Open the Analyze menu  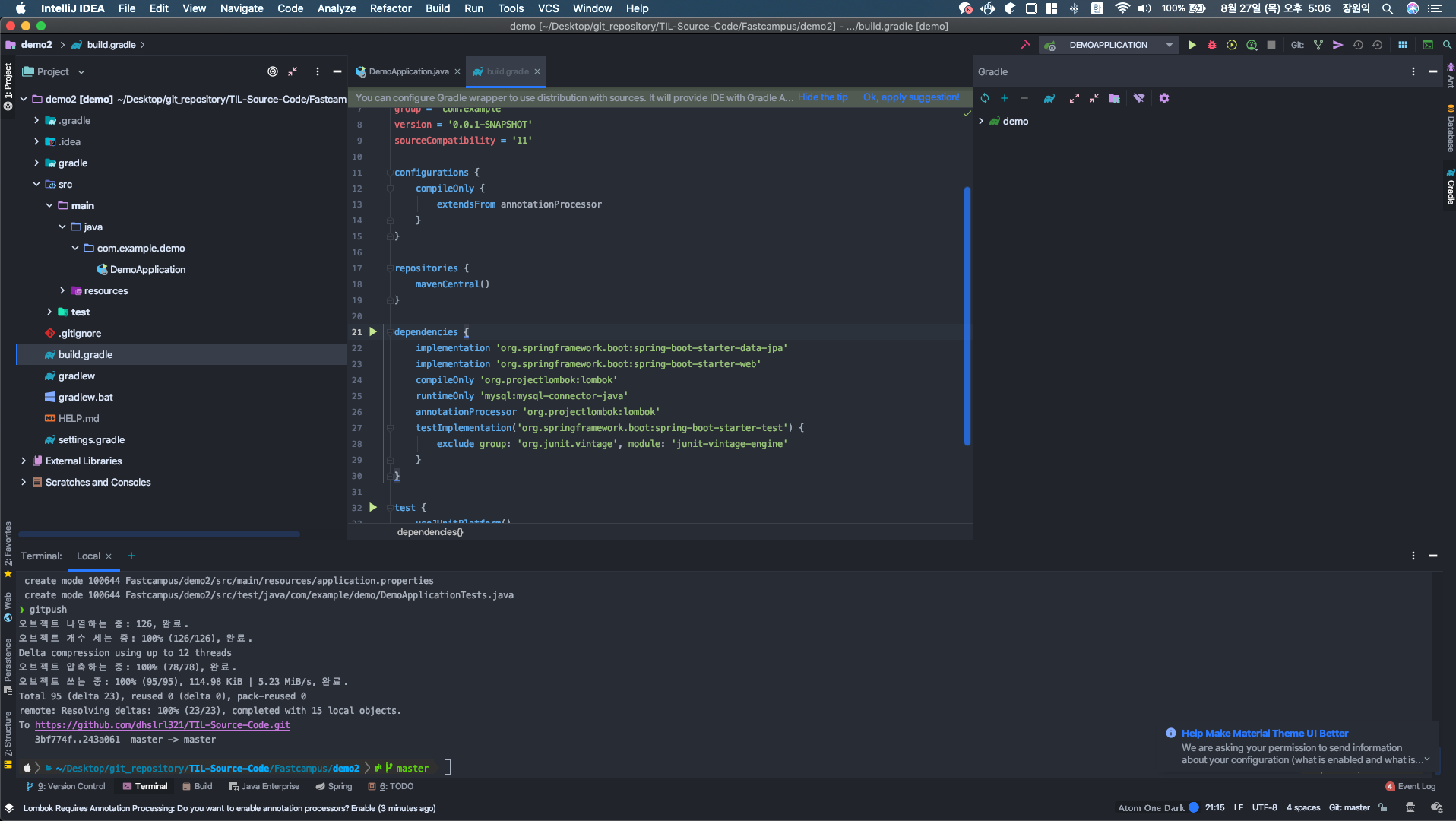click(337, 8)
